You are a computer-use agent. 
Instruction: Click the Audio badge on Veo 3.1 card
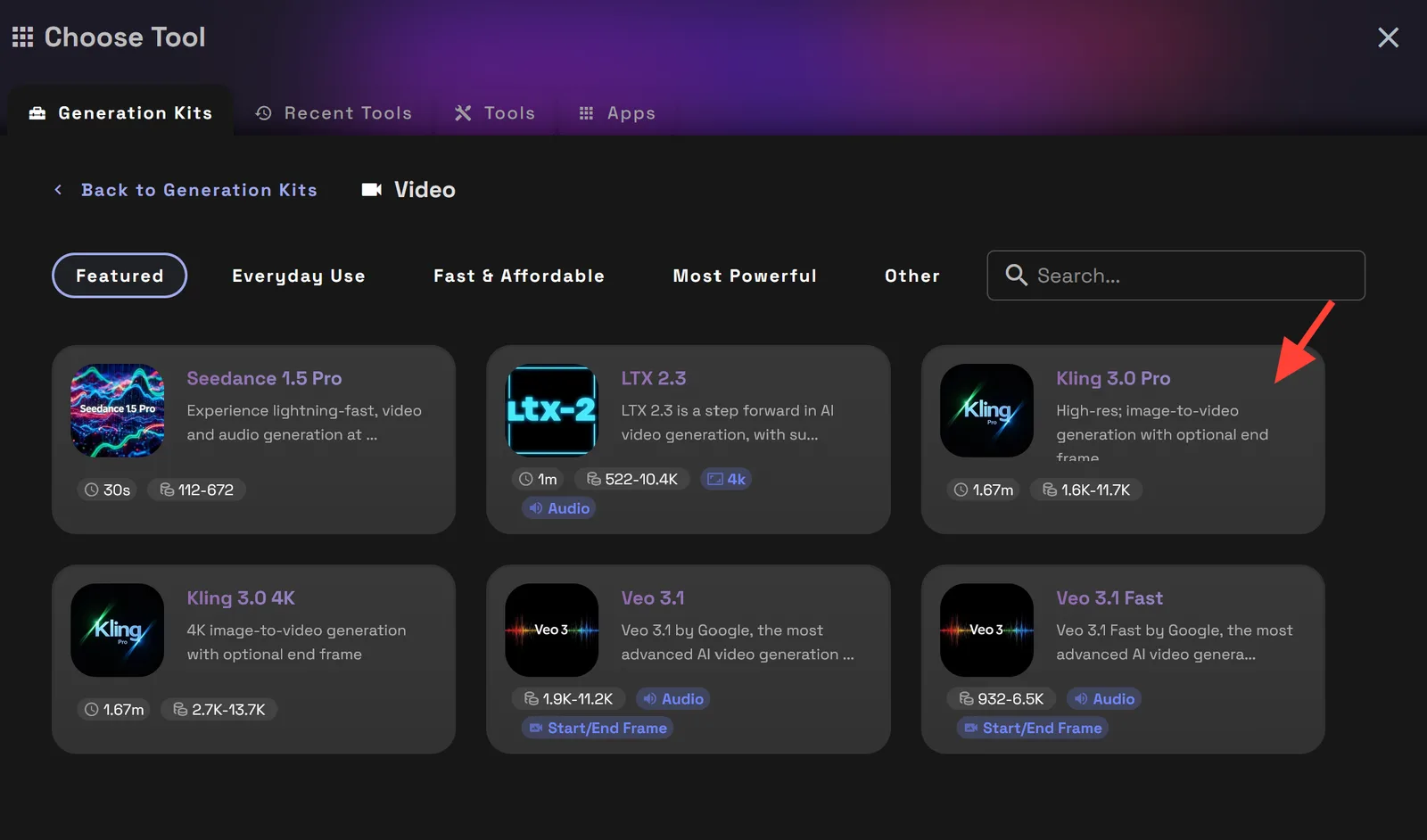coord(673,699)
